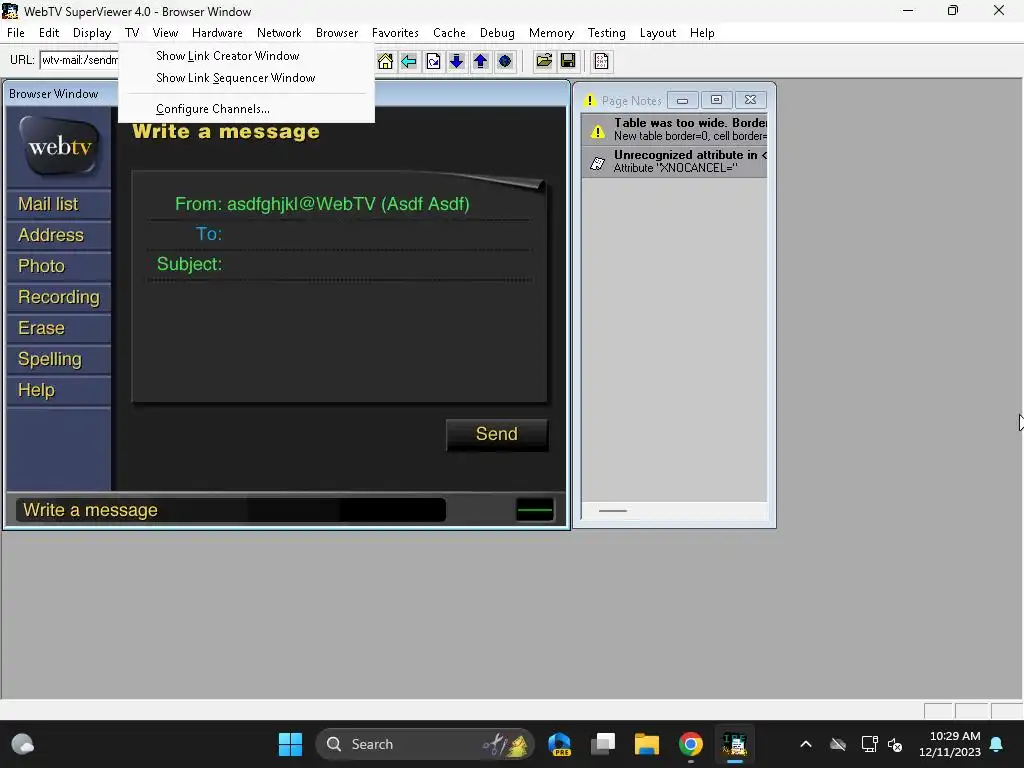The width and height of the screenshot is (1024, 768).
Task: Open the Display menu
Action: (x=92, y=33)
